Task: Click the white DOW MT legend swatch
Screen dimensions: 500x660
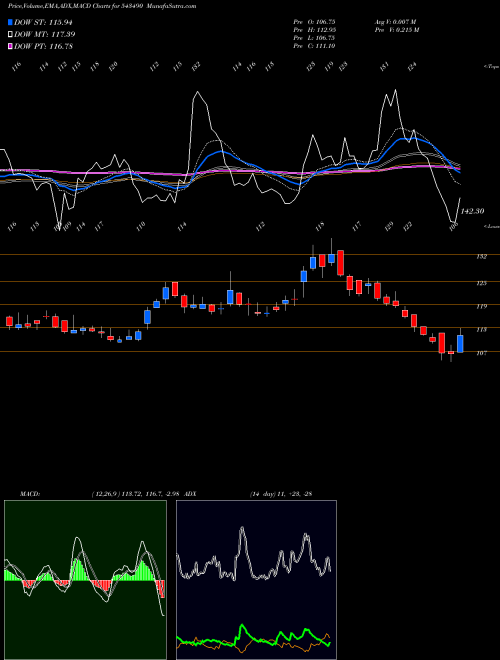Action: coord(10,34)
